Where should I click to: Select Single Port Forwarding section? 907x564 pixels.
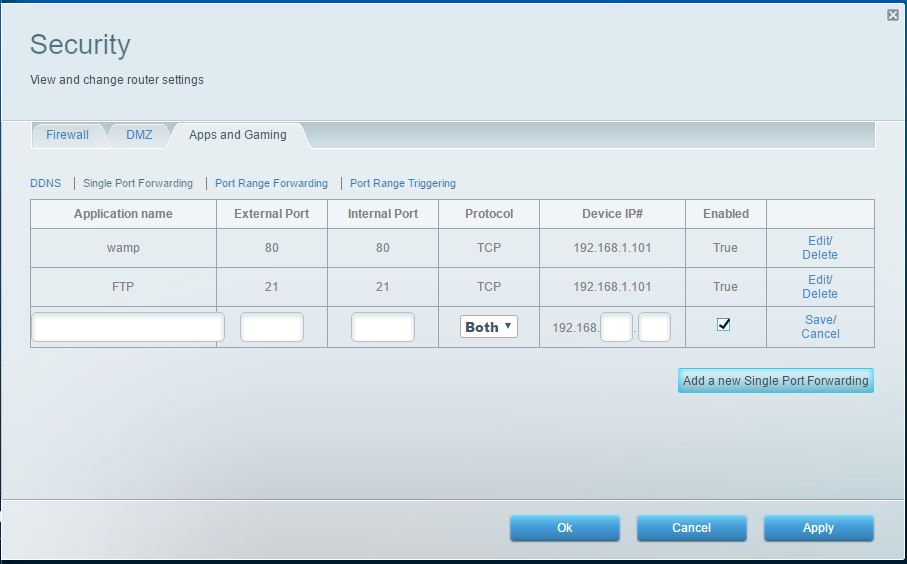[138, 183]
